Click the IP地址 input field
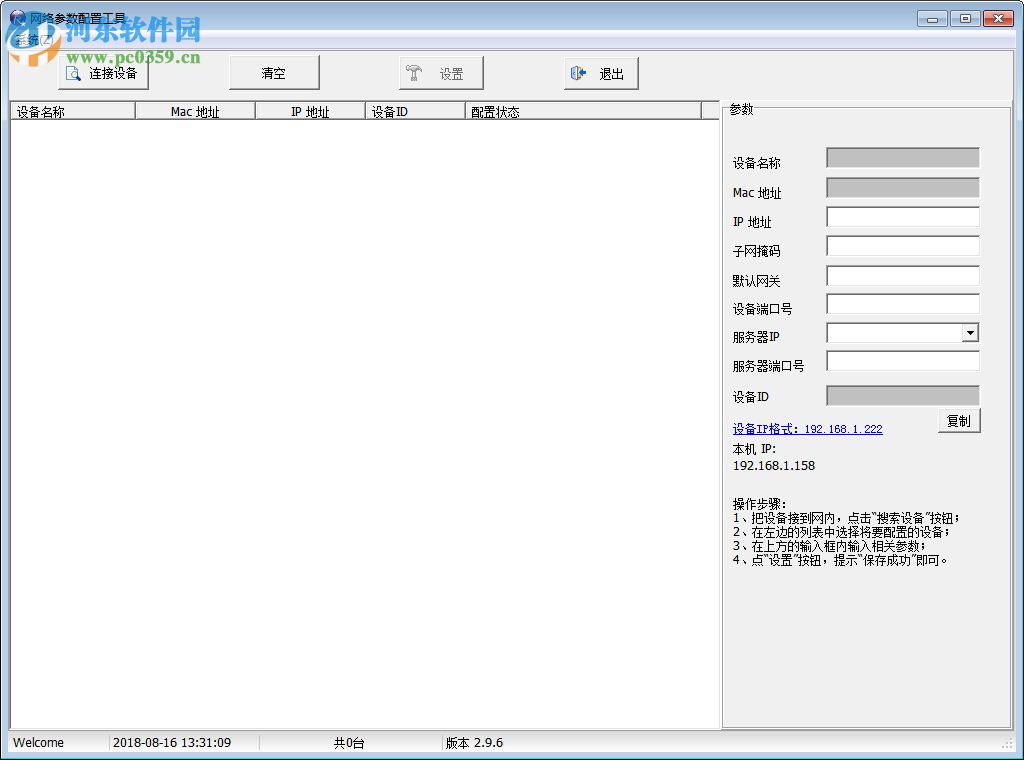This screenshot has width=1024, height=760. [900, 217]
